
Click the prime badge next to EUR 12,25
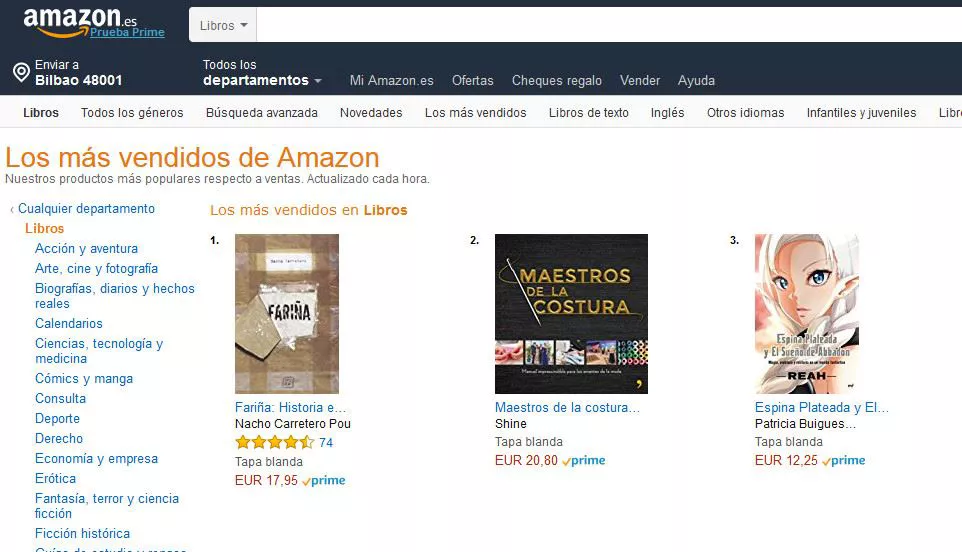[x=844, y=461]
